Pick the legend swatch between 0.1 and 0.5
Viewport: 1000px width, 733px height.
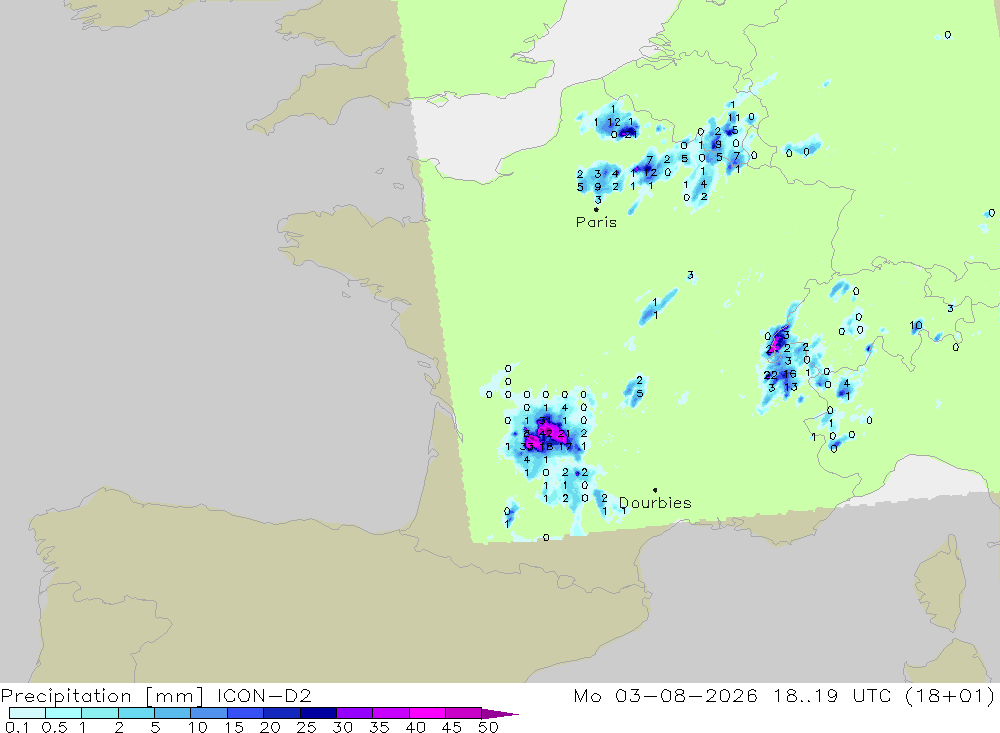click(x=27, y=713)
